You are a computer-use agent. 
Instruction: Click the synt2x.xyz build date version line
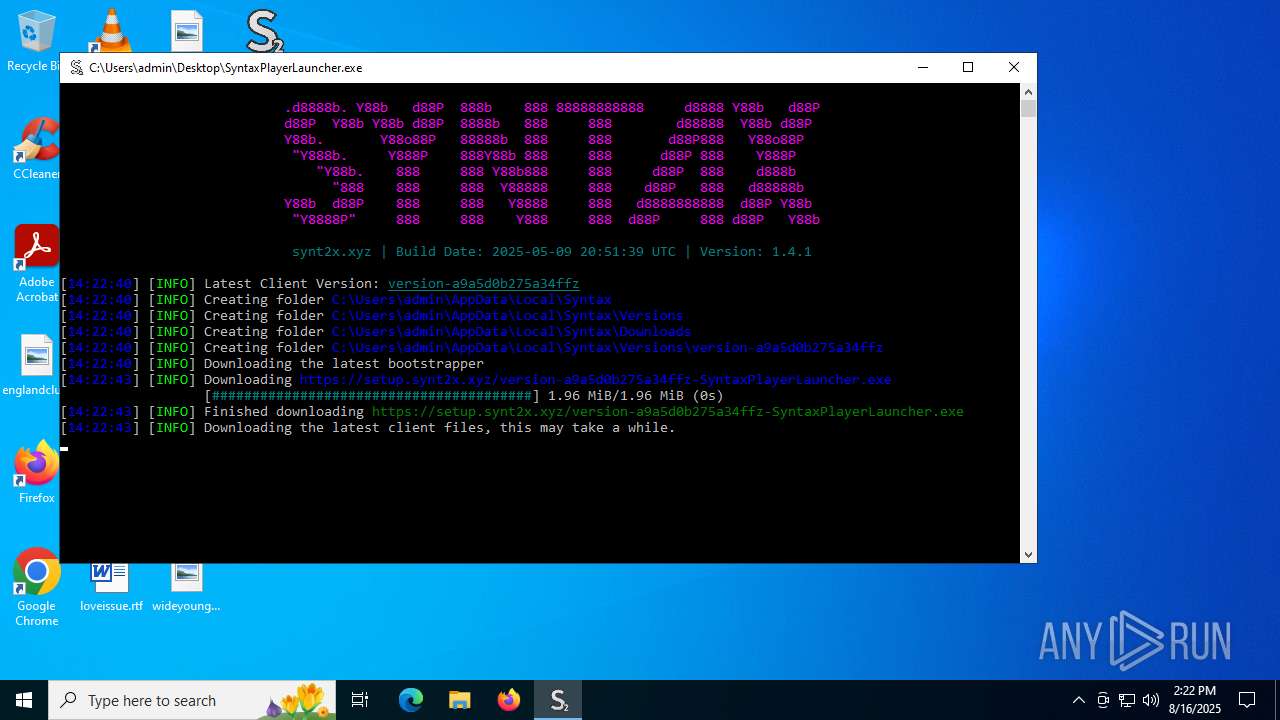point(551,252)
